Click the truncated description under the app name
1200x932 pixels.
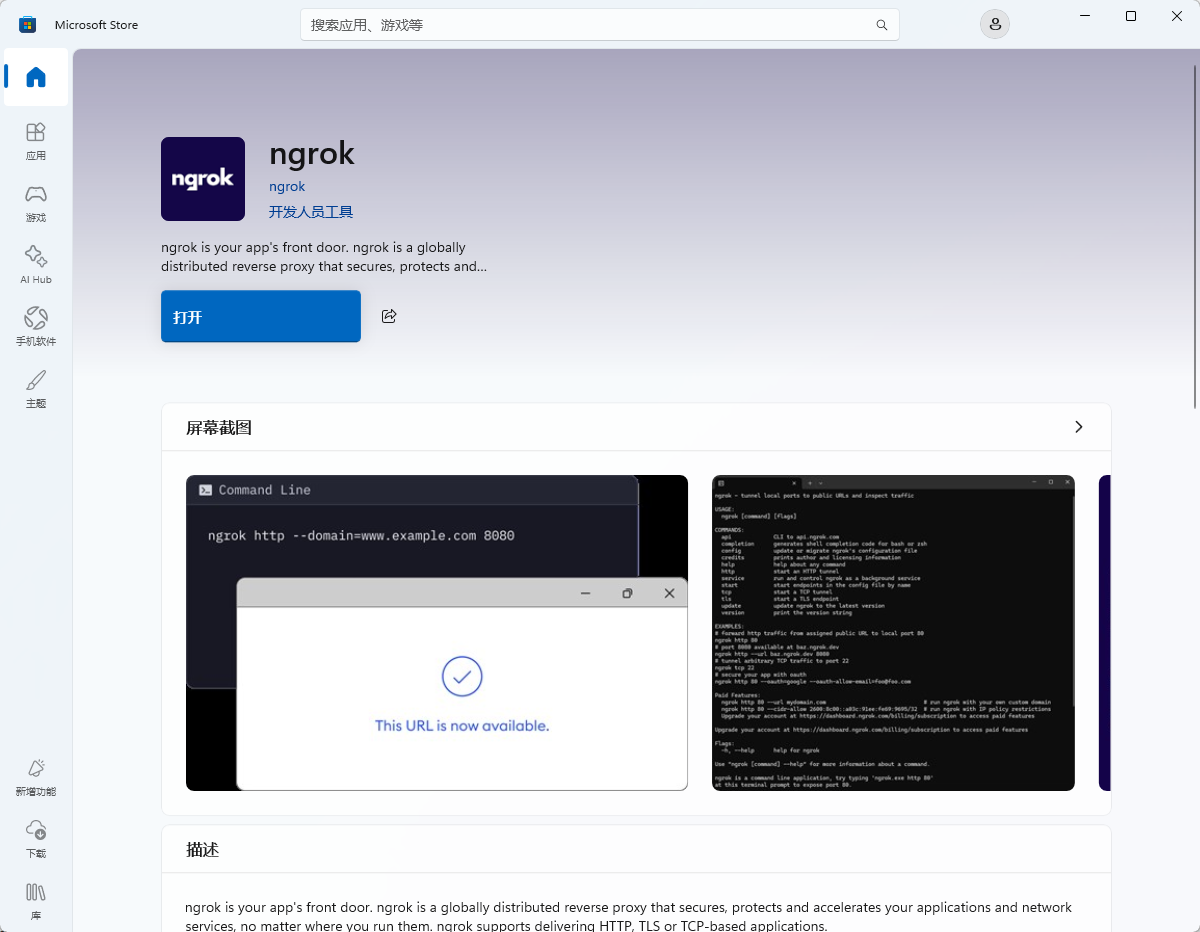324,257
